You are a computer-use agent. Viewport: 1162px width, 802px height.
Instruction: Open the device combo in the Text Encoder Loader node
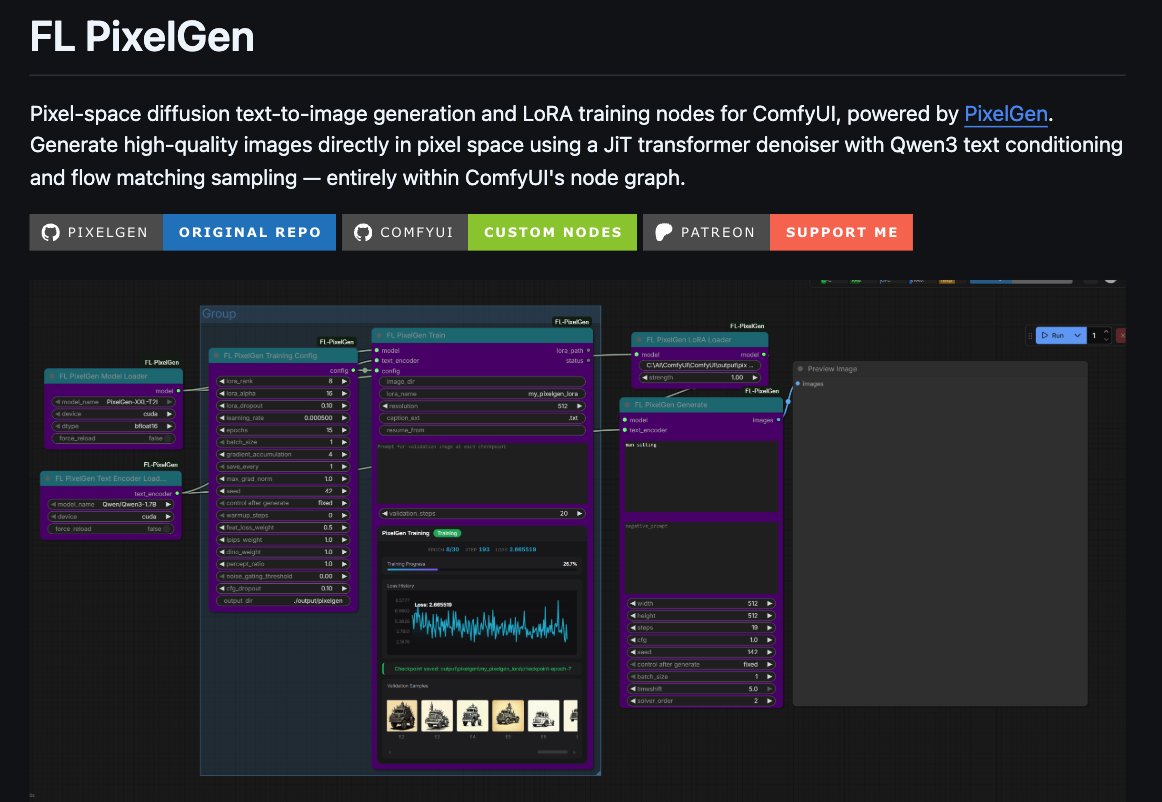111,516
